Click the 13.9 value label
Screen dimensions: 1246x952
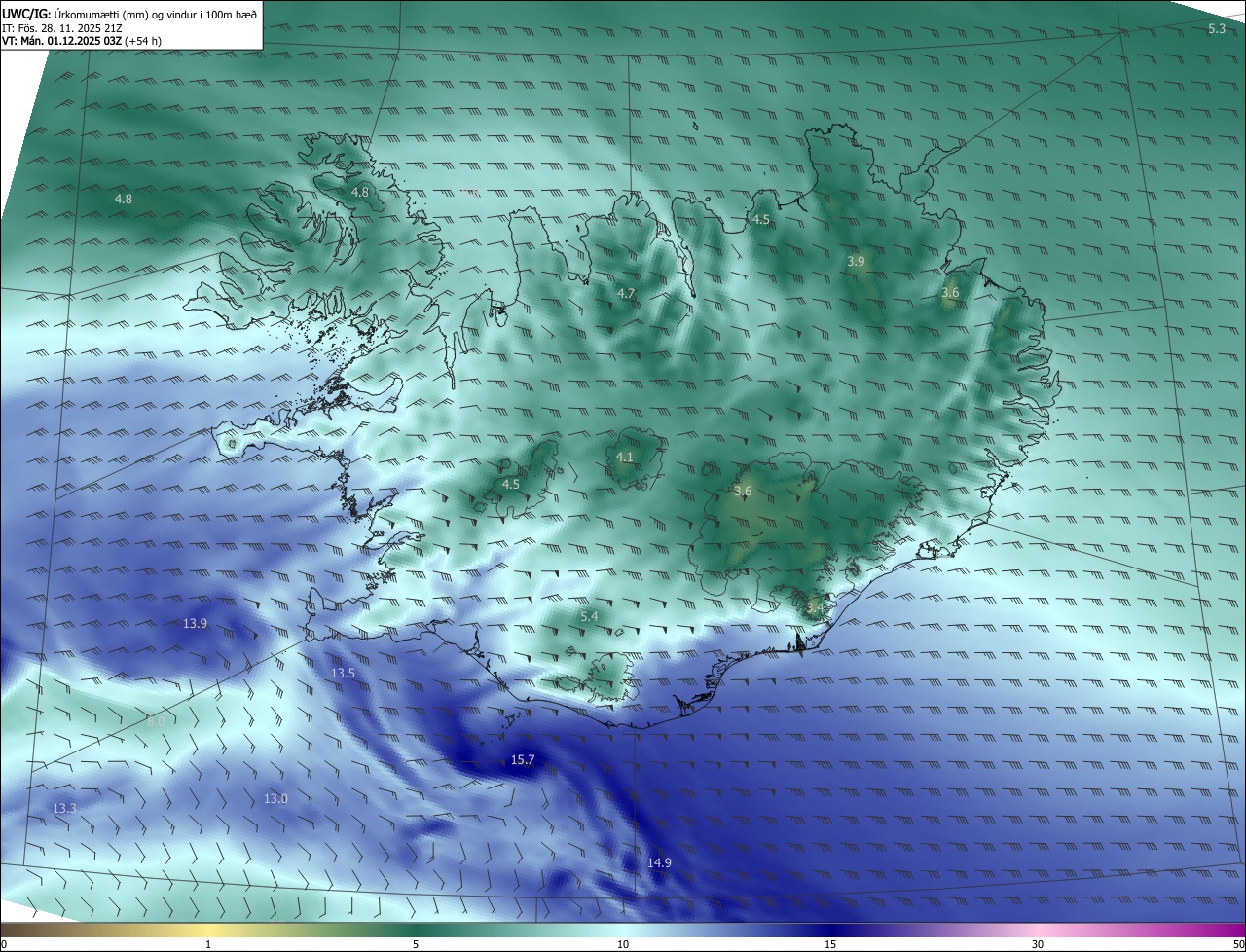point(195,623)
